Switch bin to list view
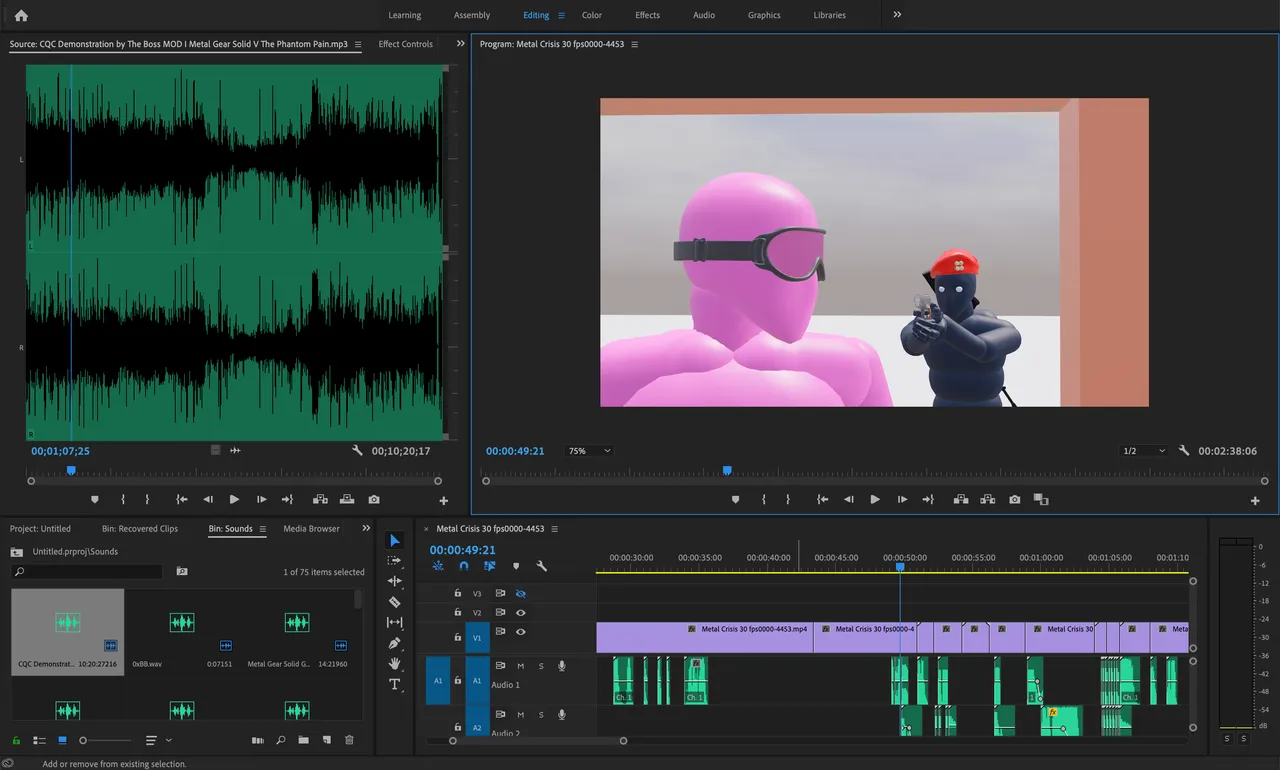 pos(40,740)
